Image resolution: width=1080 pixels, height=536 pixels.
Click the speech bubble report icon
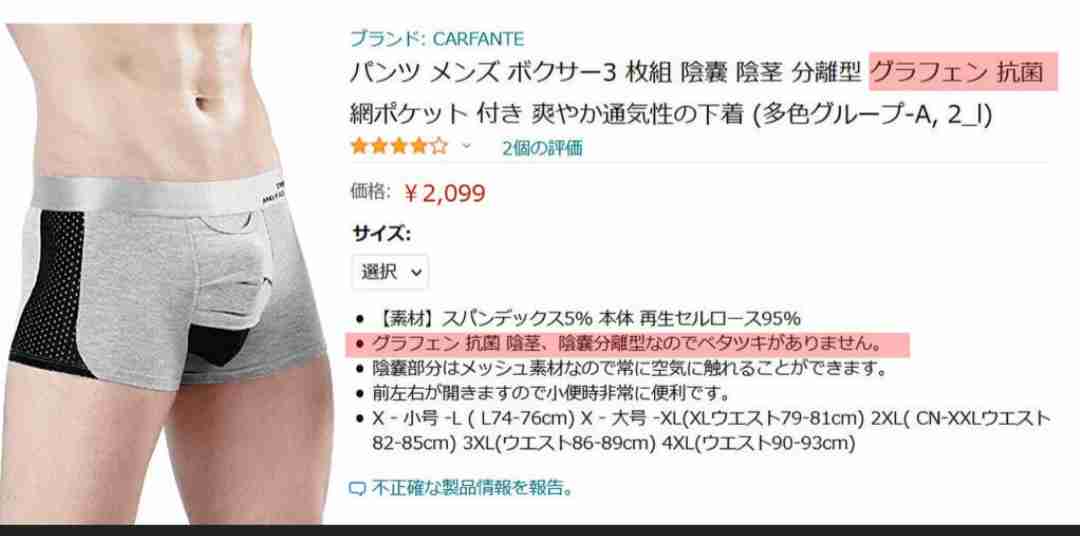[357, 488]
